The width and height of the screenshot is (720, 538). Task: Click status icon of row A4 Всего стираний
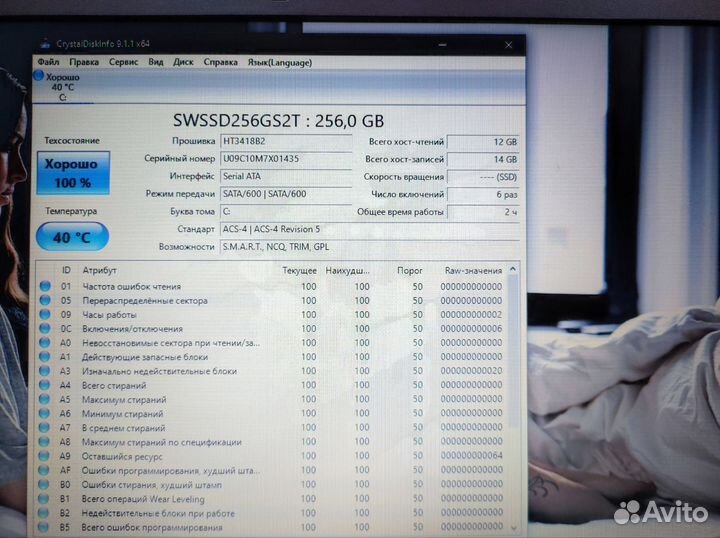45,385
